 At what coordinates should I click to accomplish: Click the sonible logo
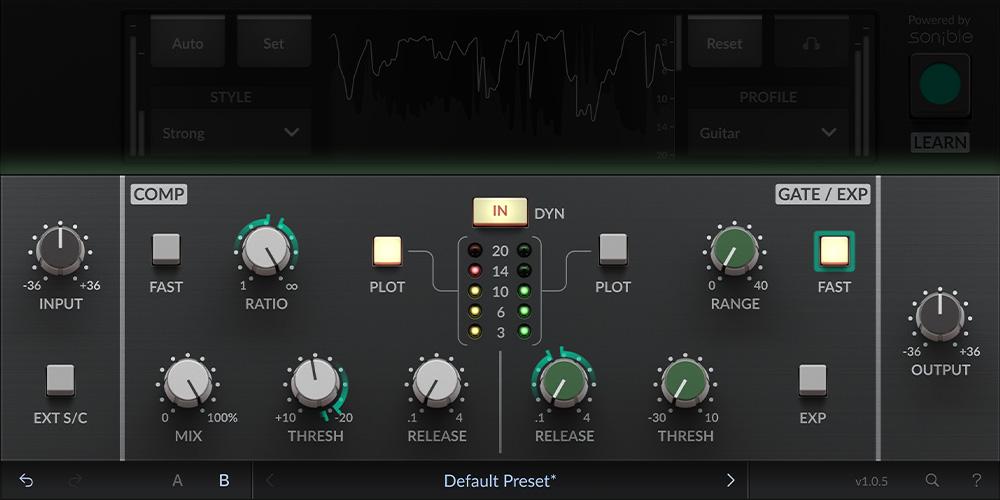[940, 37]
